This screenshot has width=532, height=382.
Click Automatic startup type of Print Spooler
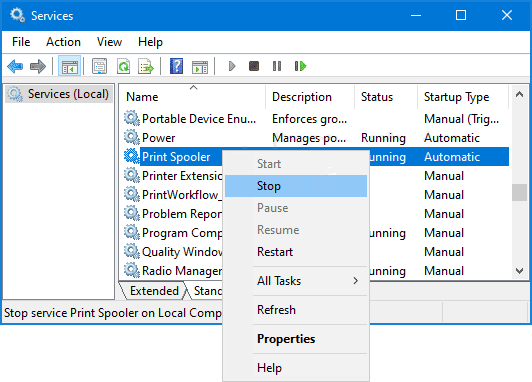(452, 157)
